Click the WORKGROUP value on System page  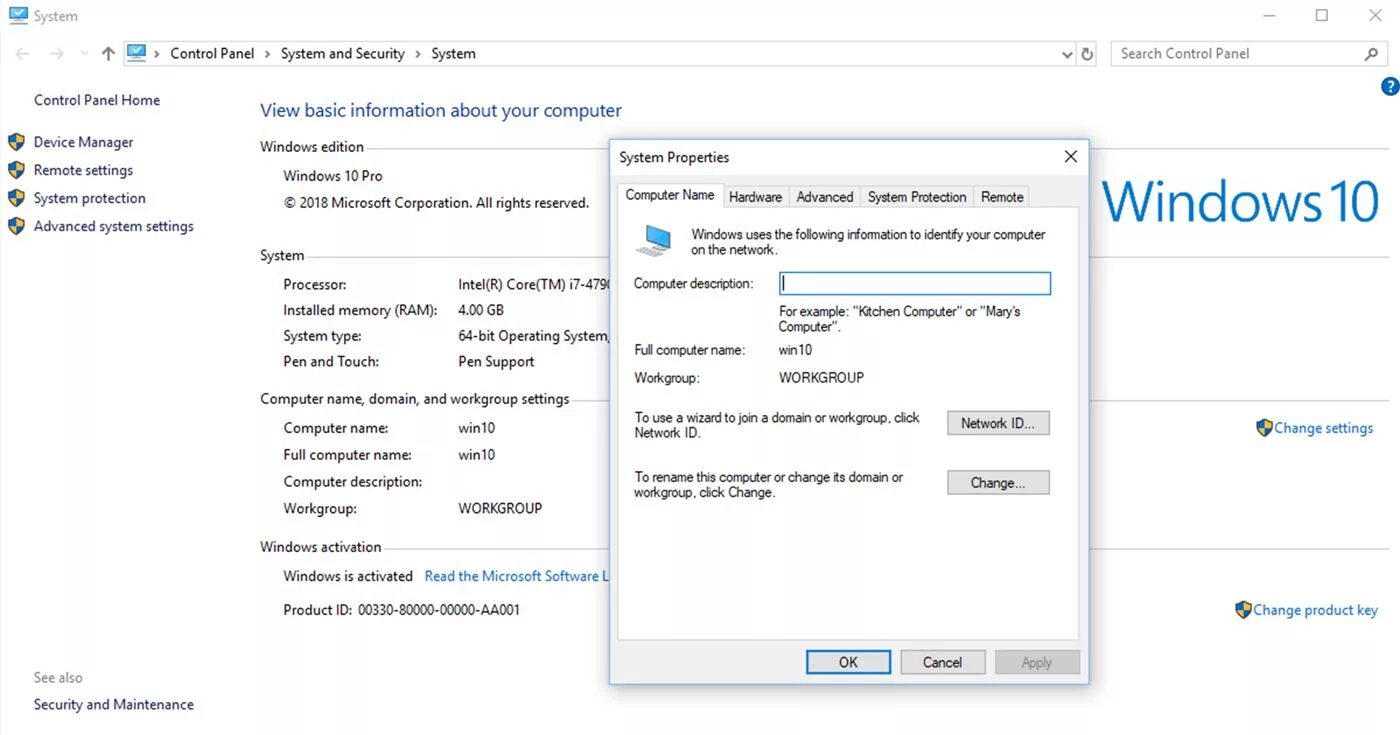pyautogui.click(x=500, y=508)
